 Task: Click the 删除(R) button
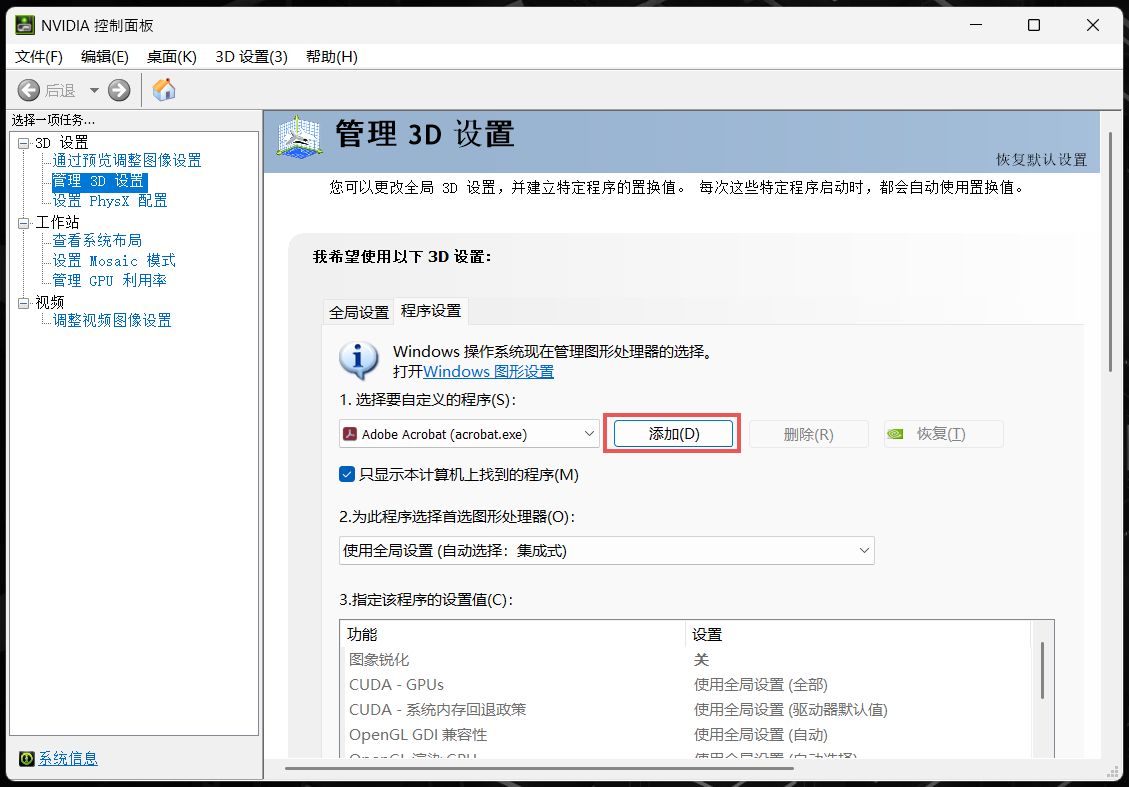pyautogui.click(x=809, y=434)
